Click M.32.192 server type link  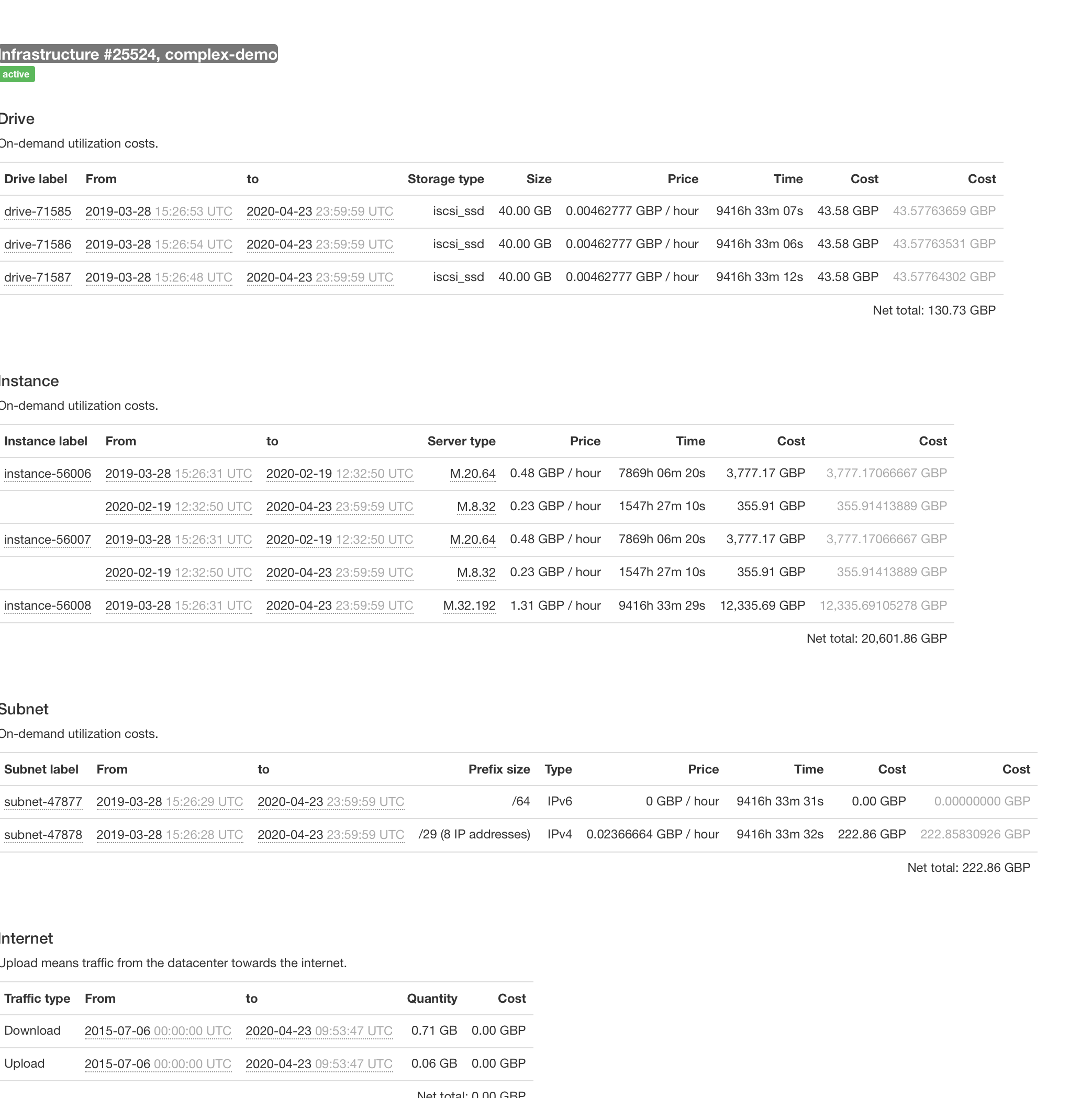point(469,606)
